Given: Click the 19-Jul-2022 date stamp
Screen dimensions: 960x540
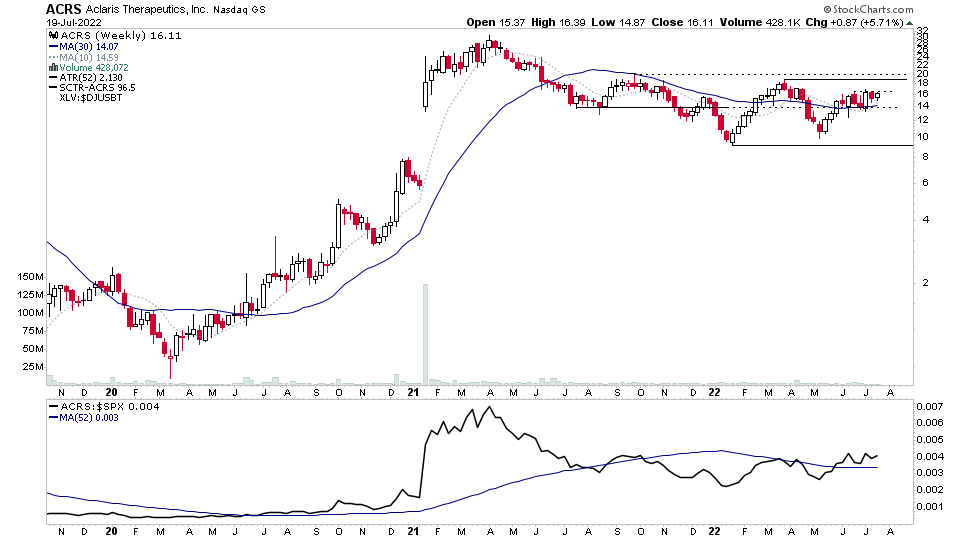Looking at the screenshot, I should (x=74, y=23).
